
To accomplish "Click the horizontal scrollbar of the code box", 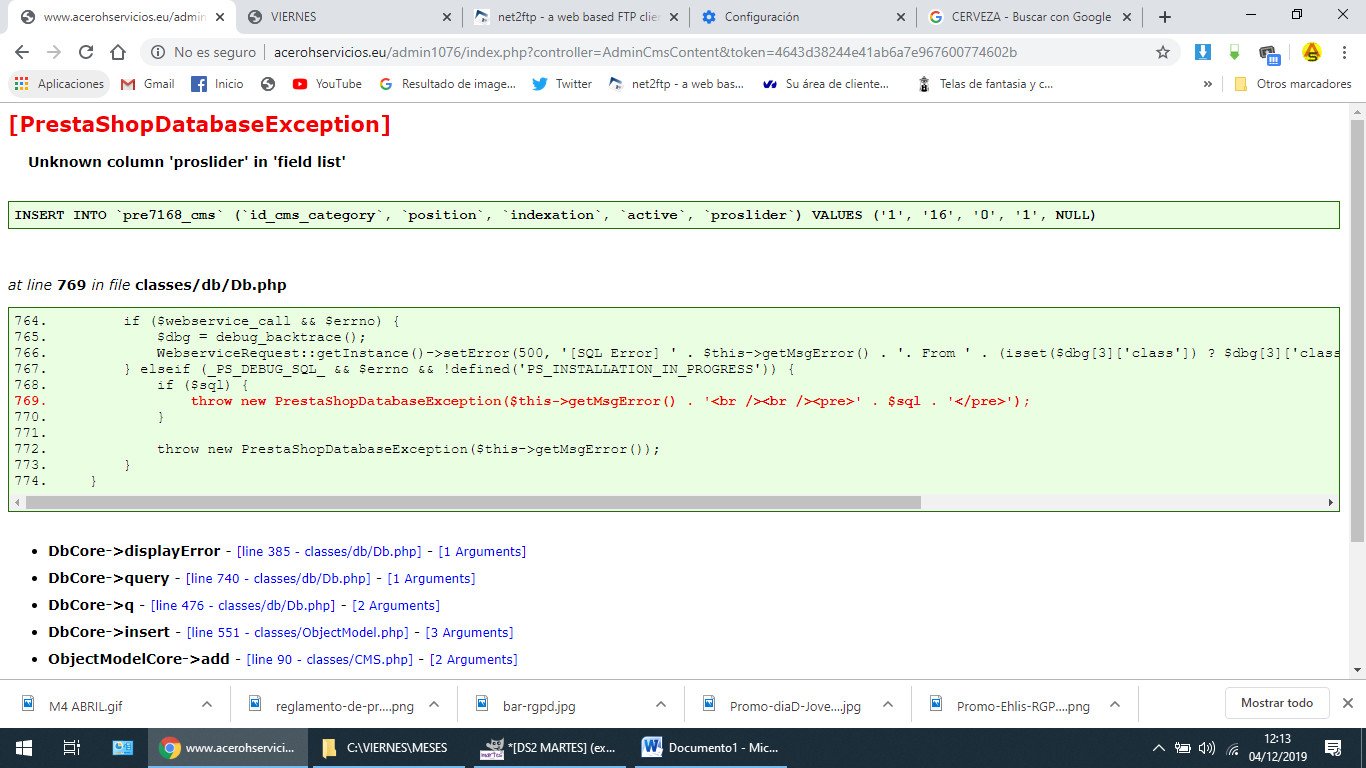I will tap(473, 502).
